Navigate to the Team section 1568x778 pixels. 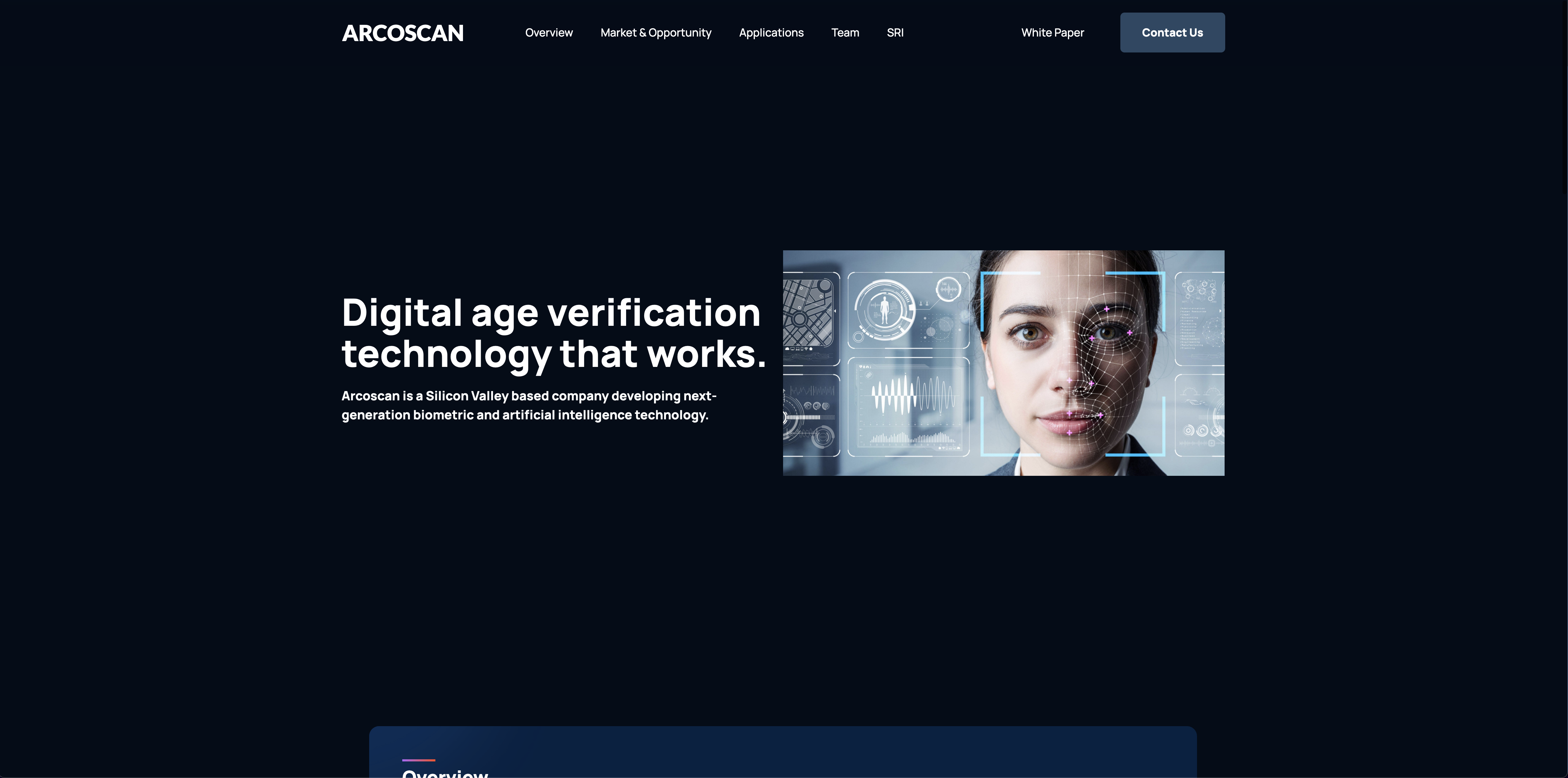(845, 33)
